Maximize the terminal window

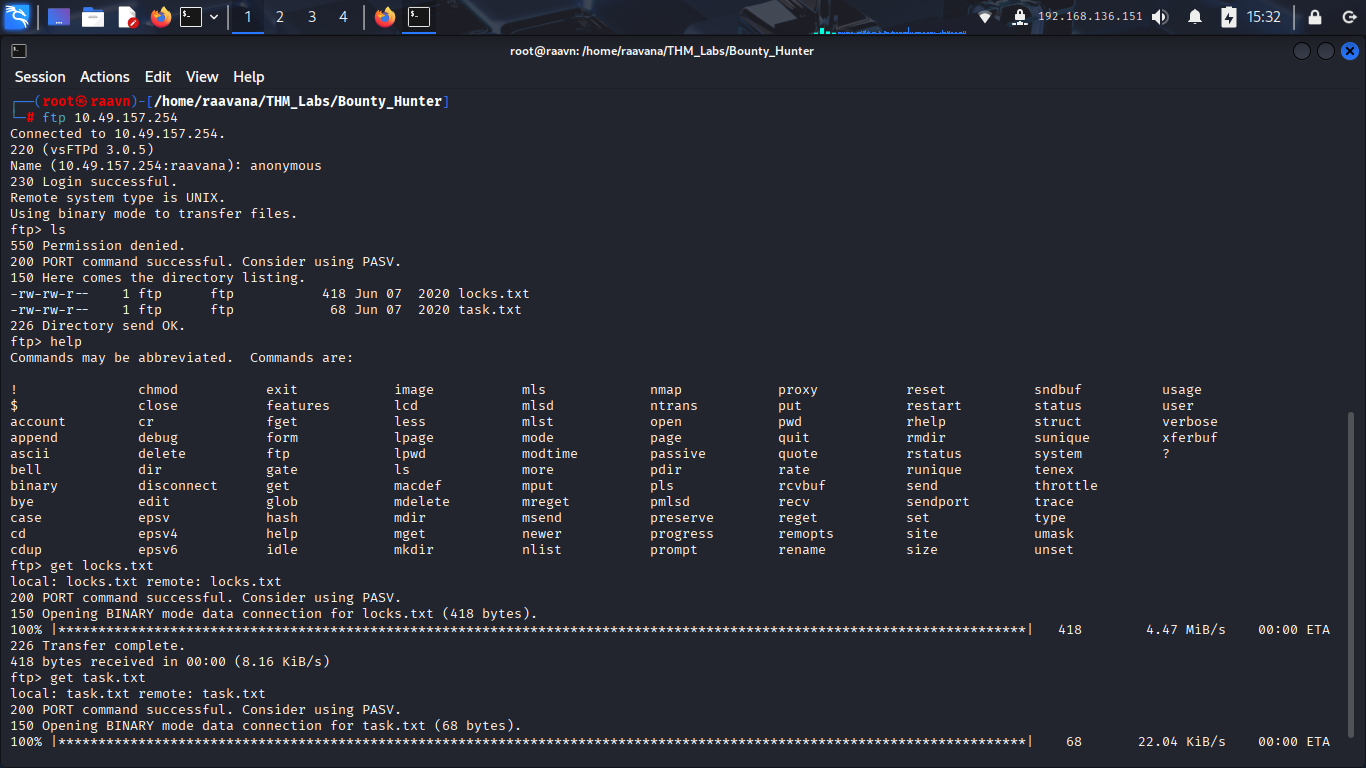coord(1325,51)
